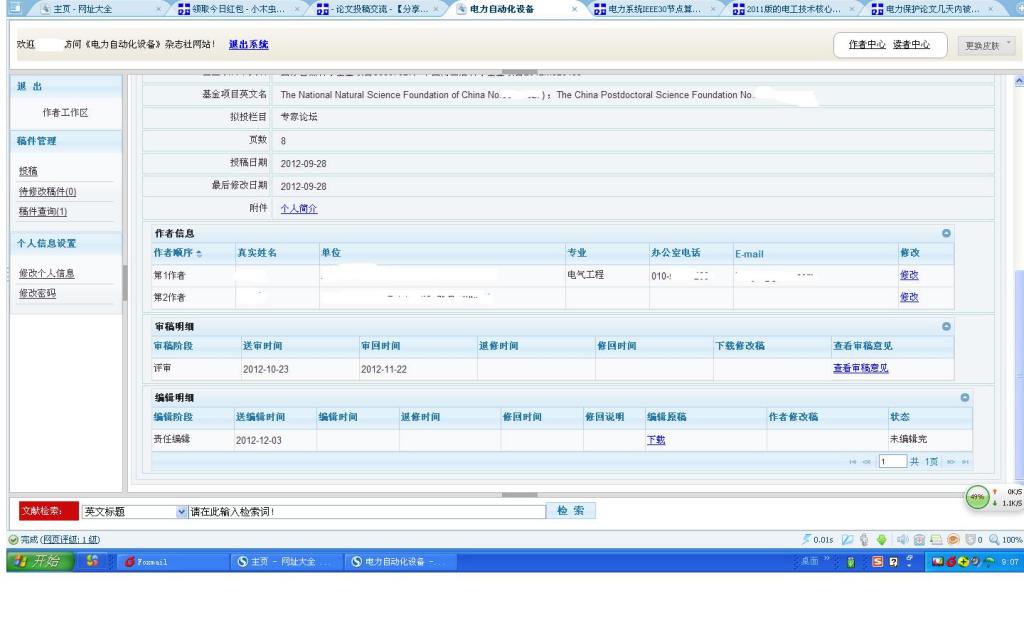Switch to the 主页 - 网址大全 taskbar window
The width and height of the screenshot is (1024, 640).
point(287,562)
